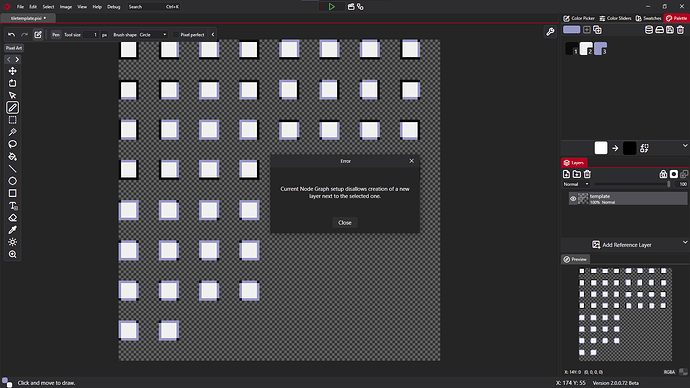Activate the Magic Wand tool

(12, 132)
